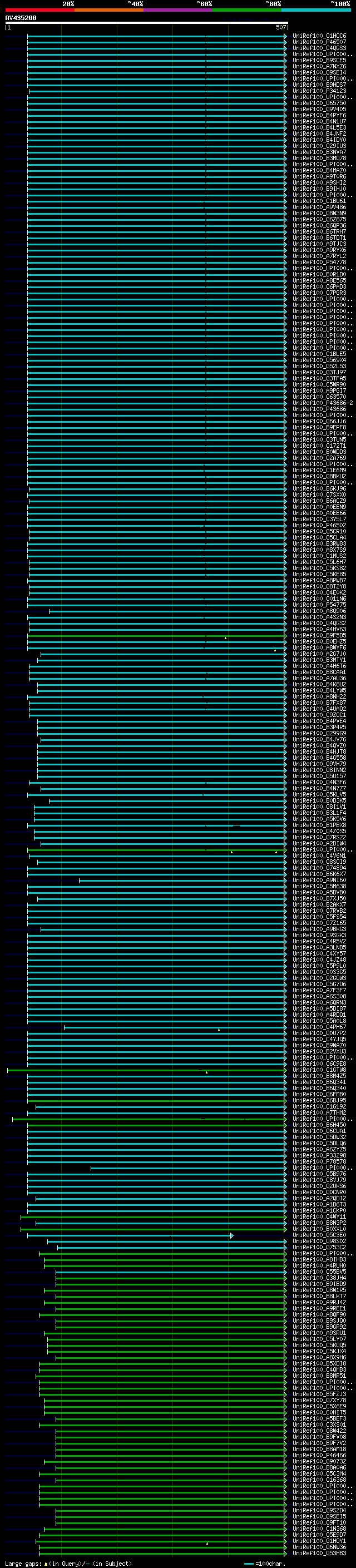Select hit label UniRef100_A8IHB3

[319, 1259]
